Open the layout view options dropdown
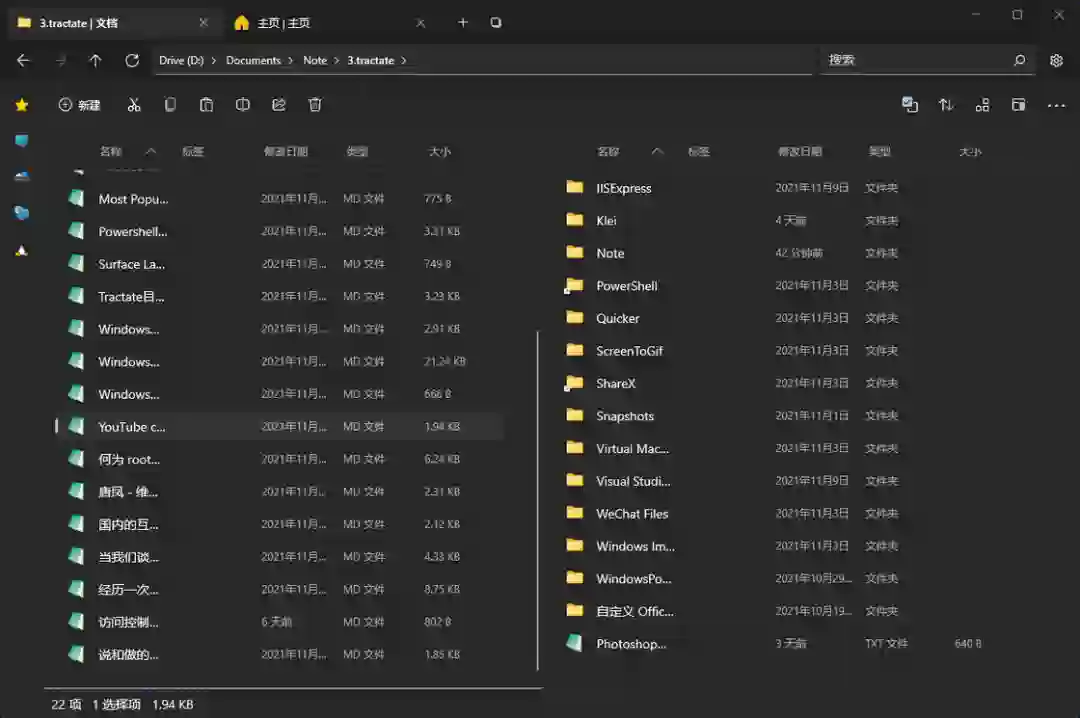Screen dimensions: 1080x718 982,105
